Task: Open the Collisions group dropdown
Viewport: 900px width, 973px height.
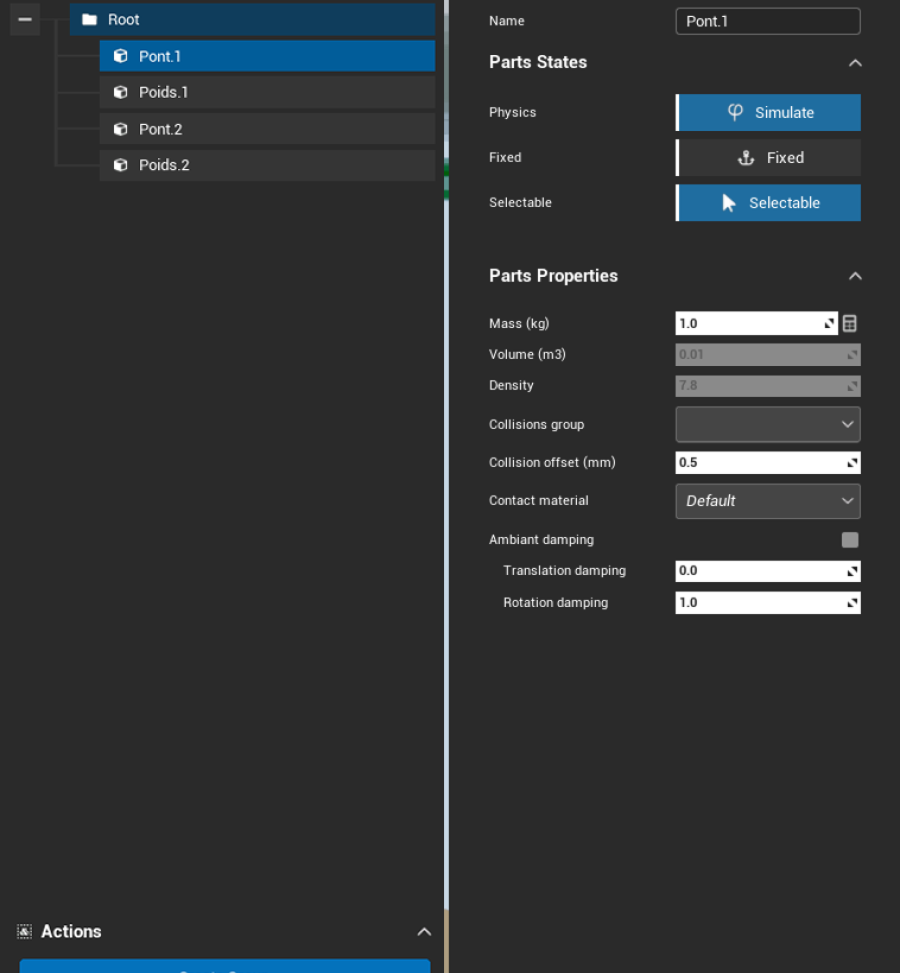Action: (768, 424)
